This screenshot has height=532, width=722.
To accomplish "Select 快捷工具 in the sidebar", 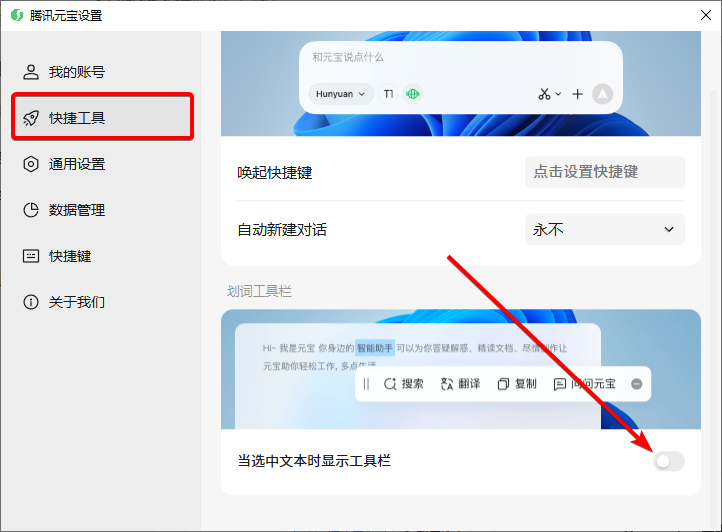I will pos(76,118).
